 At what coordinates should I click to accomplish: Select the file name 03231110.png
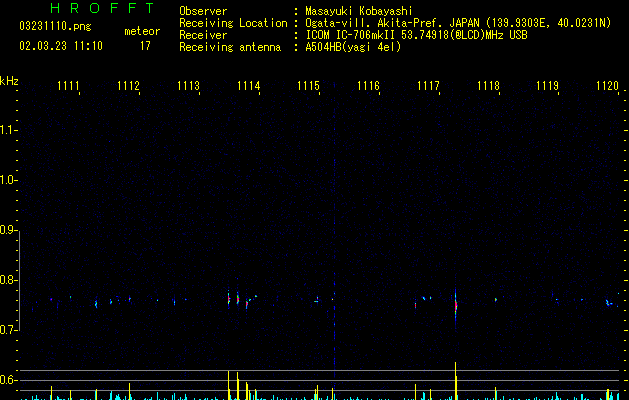(55, 27)
